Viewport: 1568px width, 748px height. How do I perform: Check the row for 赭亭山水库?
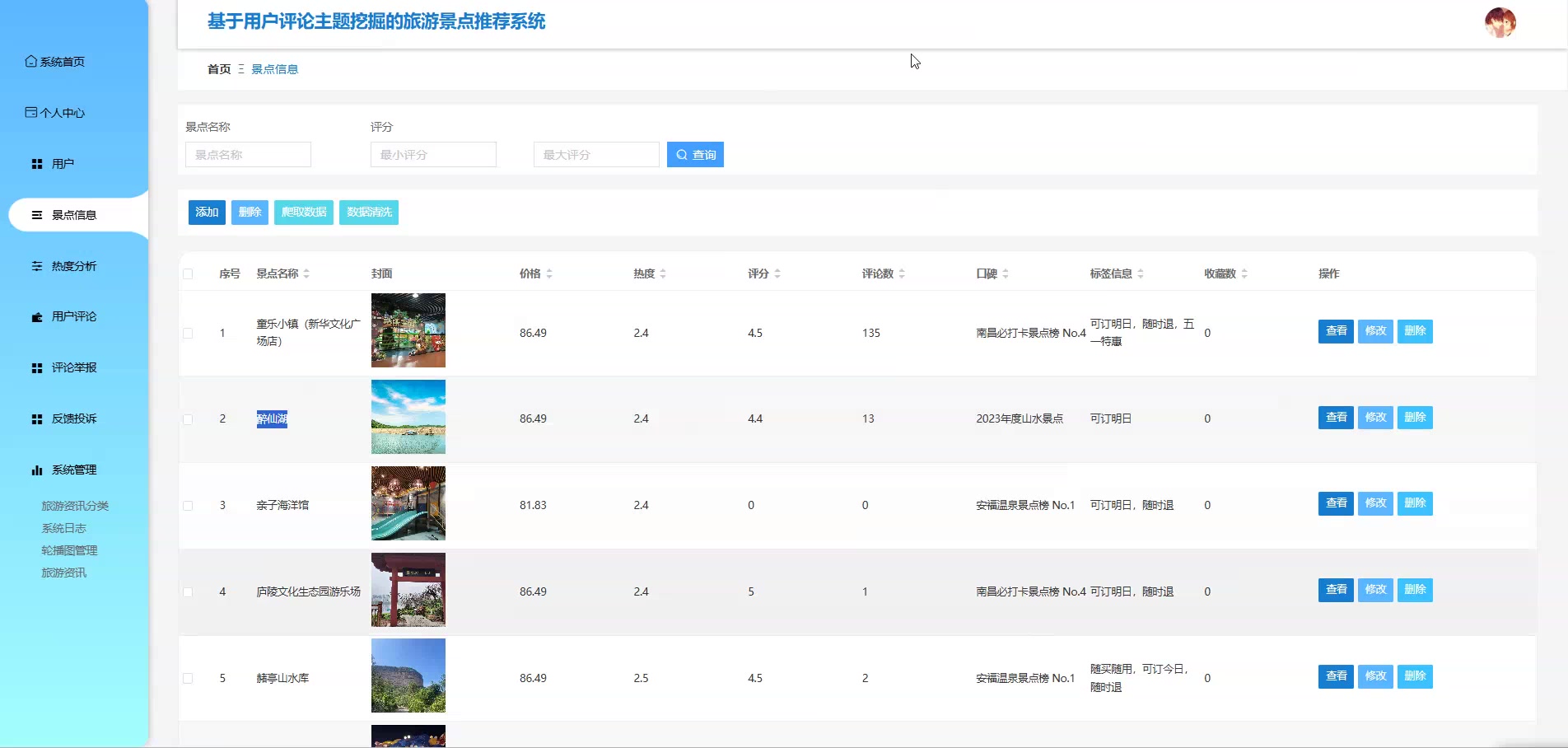pos(188,678)
